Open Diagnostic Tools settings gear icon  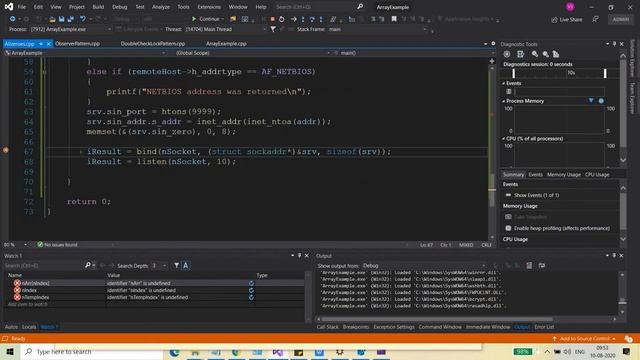pos(507,54)
